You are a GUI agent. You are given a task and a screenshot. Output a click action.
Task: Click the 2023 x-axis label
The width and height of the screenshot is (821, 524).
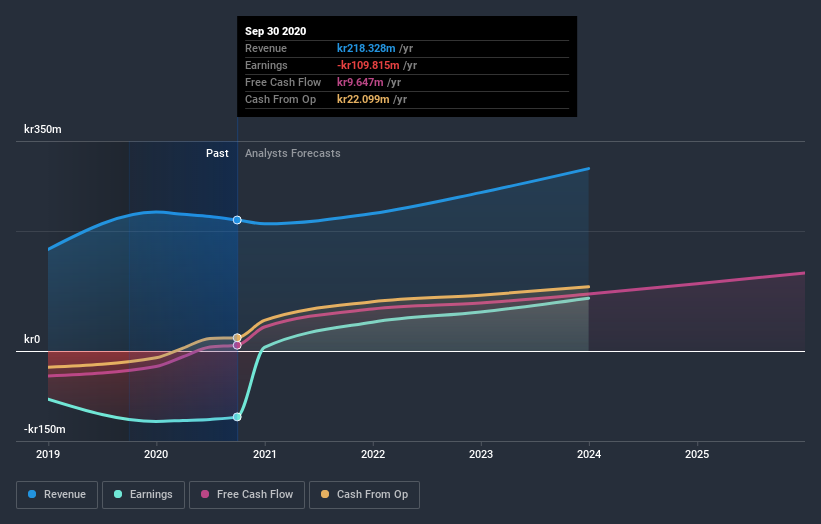pos(481,454)
